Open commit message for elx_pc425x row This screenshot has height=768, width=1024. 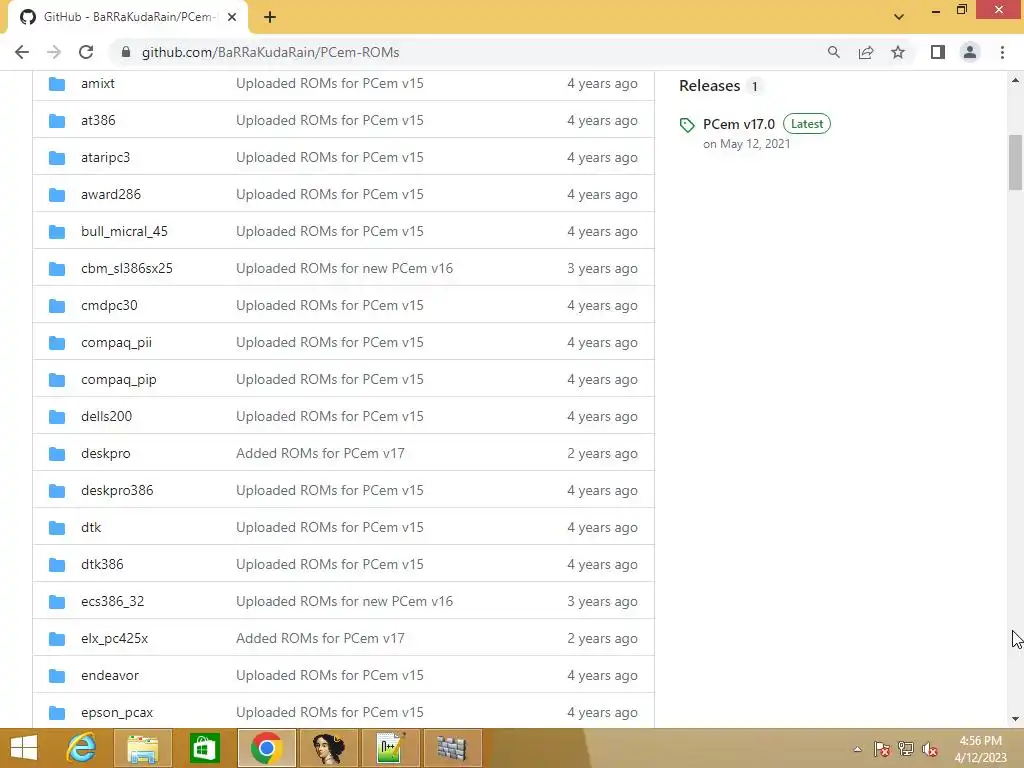320,639
